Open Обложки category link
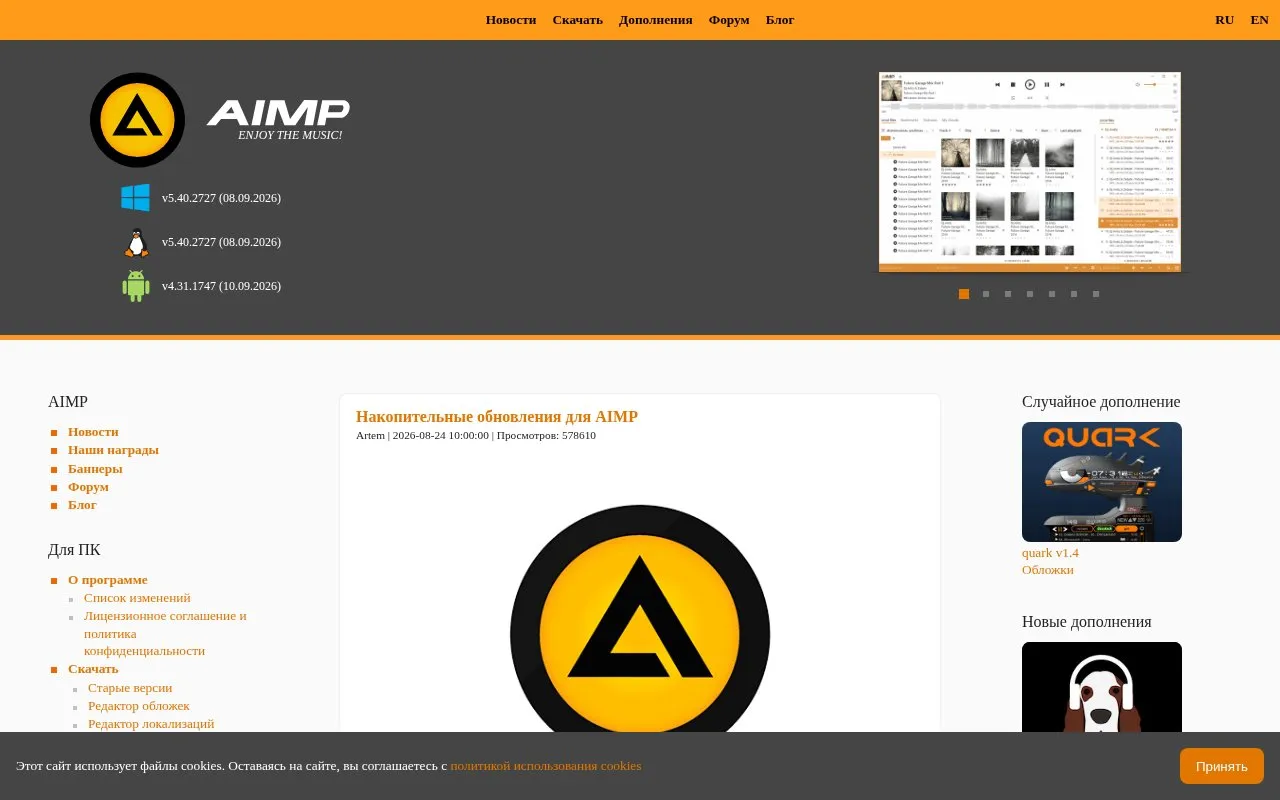The width and height of the screenshot is (1280, 800). (1048, 570)
